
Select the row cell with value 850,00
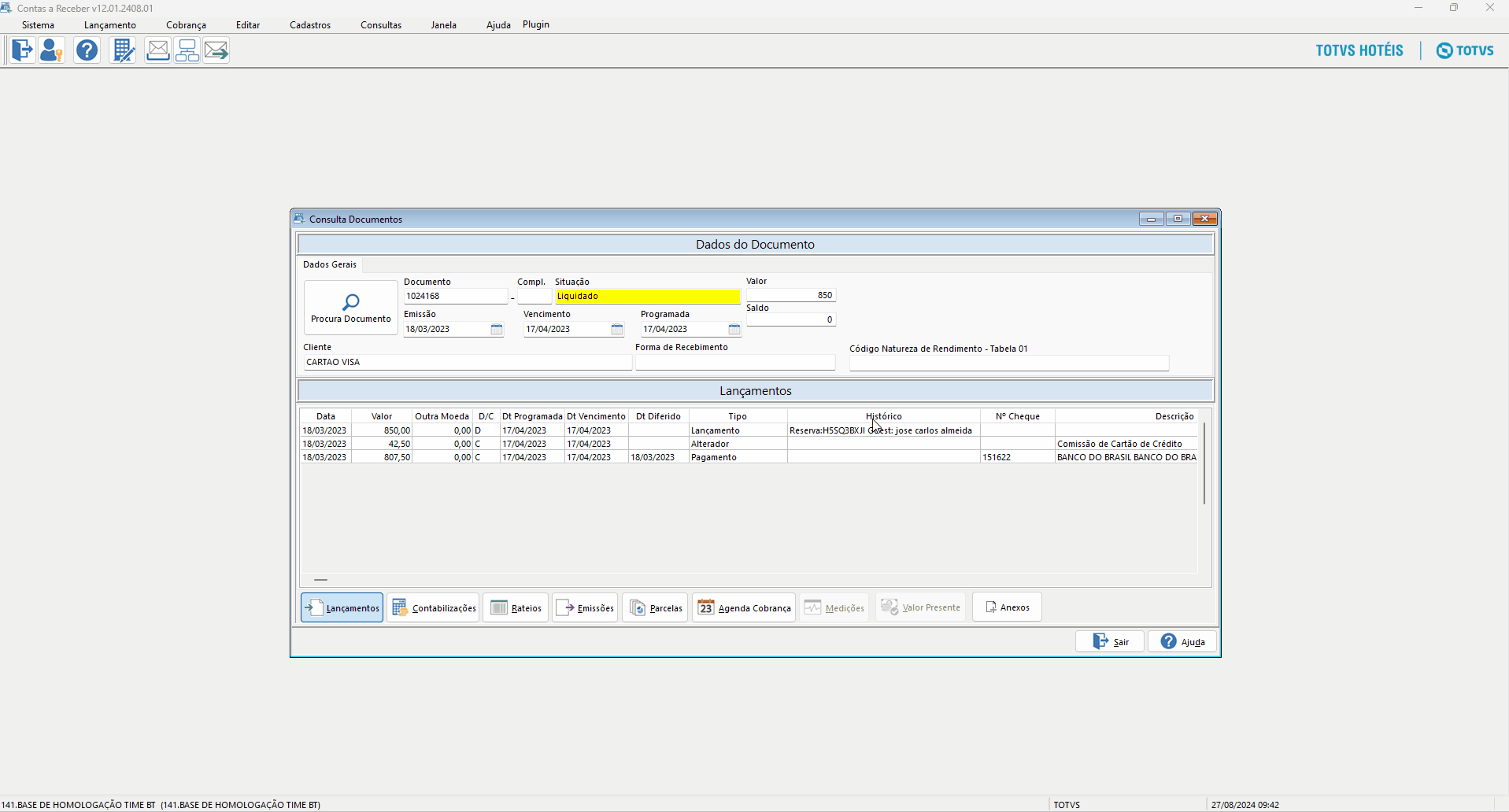[382, 430]
